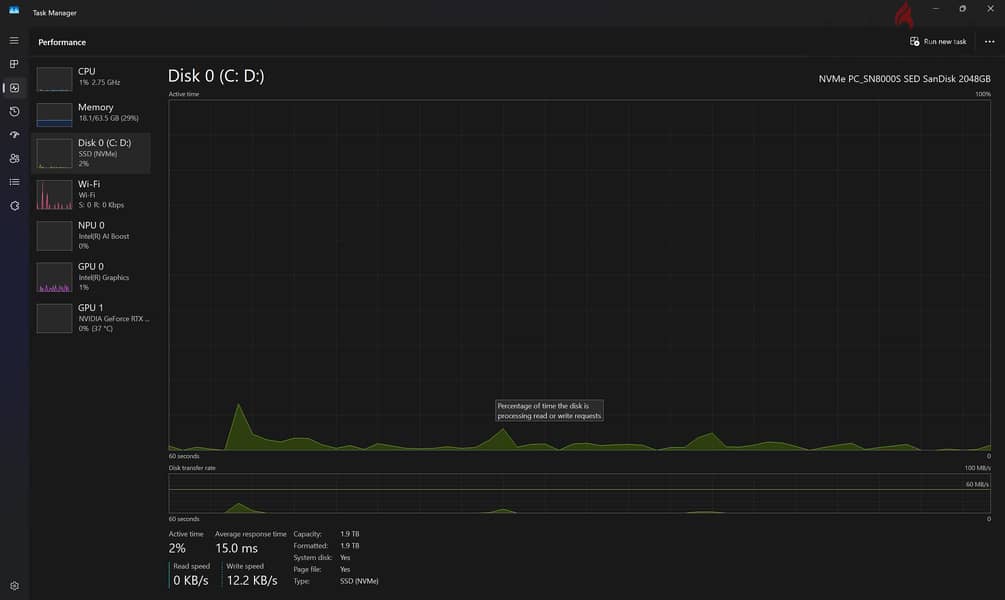The image size is (1005, 600).
Task: Select the Performance page icon
Action: 14,88
